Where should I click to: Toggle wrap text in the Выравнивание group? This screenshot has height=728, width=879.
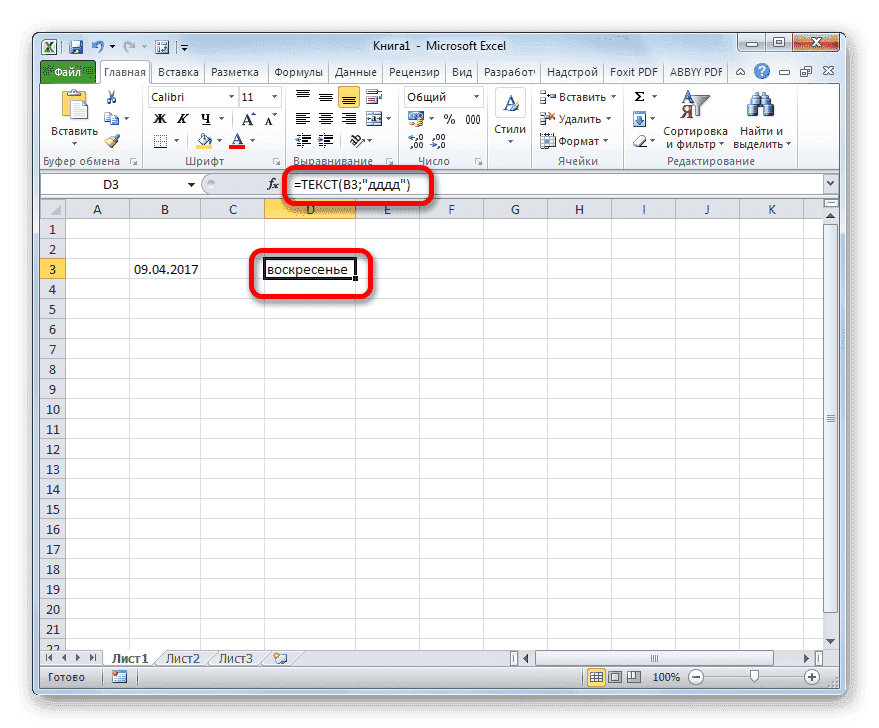coord(373,97)
